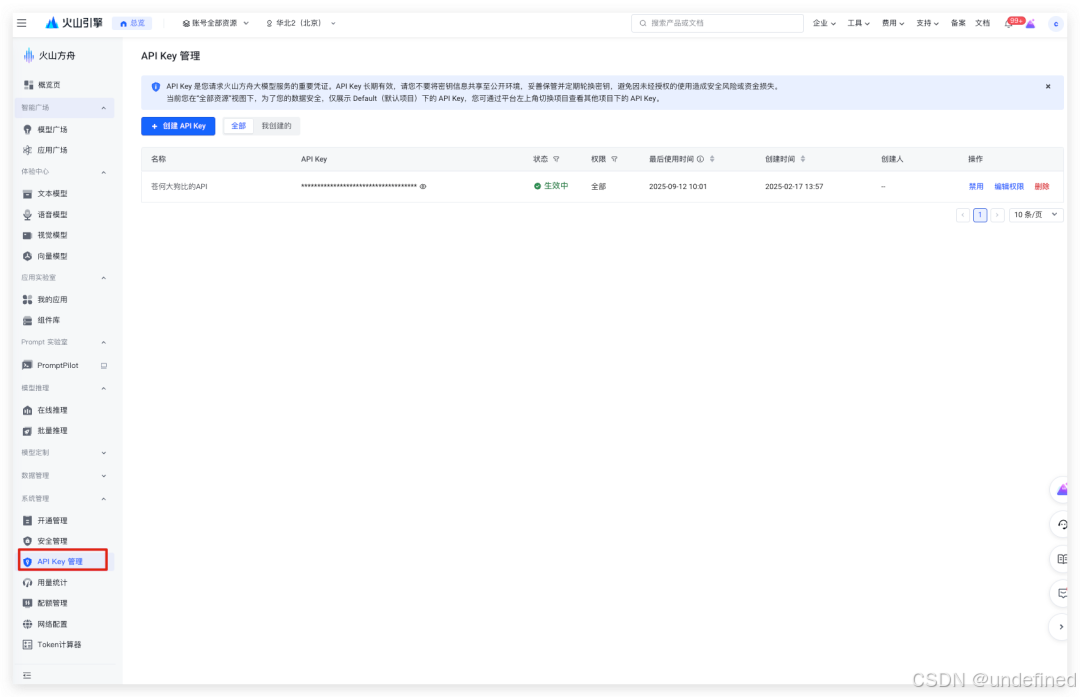Go to page 1 in pagination

click(x=979, y=215)
